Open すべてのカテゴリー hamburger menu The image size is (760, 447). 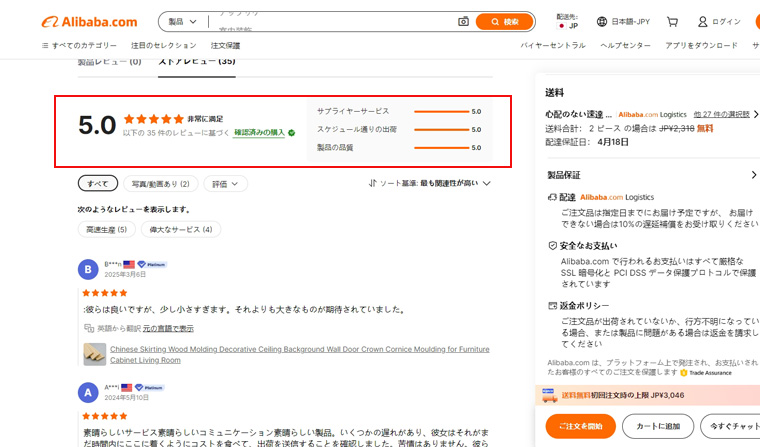click(x=79, y=45)
